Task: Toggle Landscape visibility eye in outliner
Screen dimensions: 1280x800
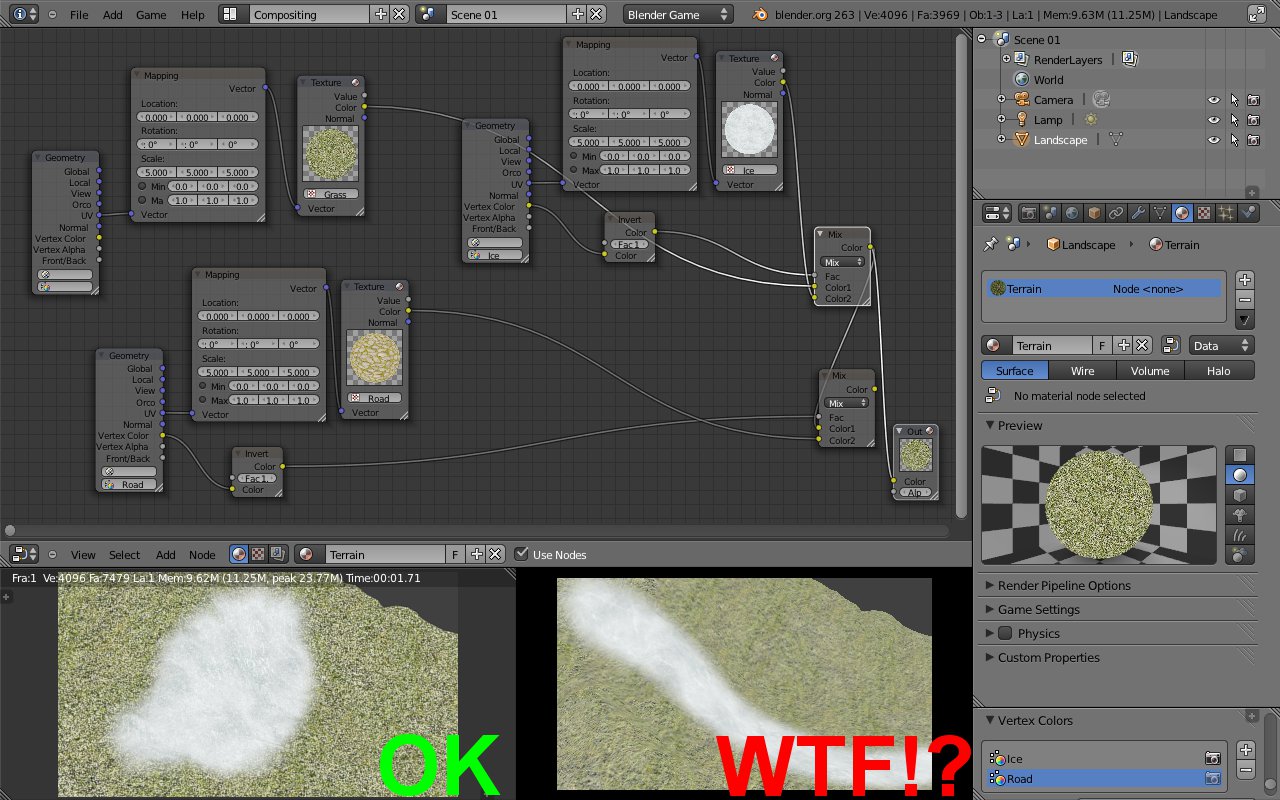Action: tap(1214, 140)
